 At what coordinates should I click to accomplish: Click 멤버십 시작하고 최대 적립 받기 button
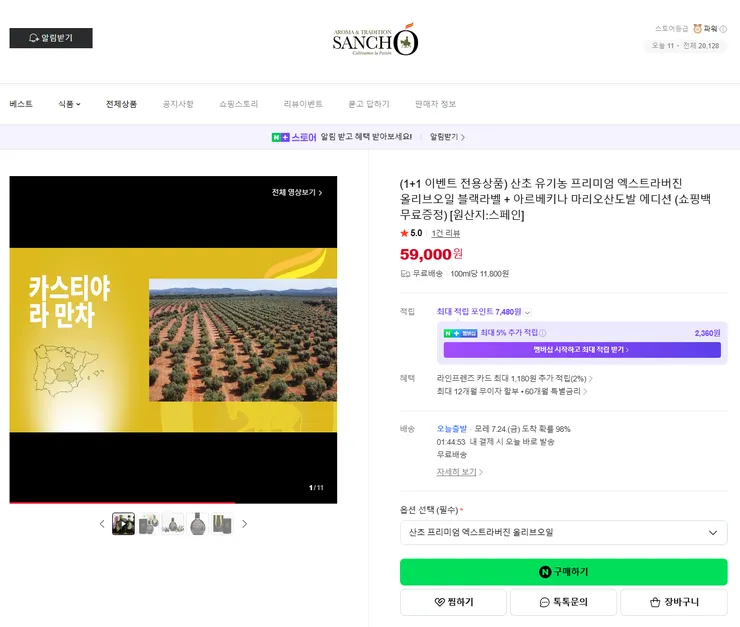582,350
